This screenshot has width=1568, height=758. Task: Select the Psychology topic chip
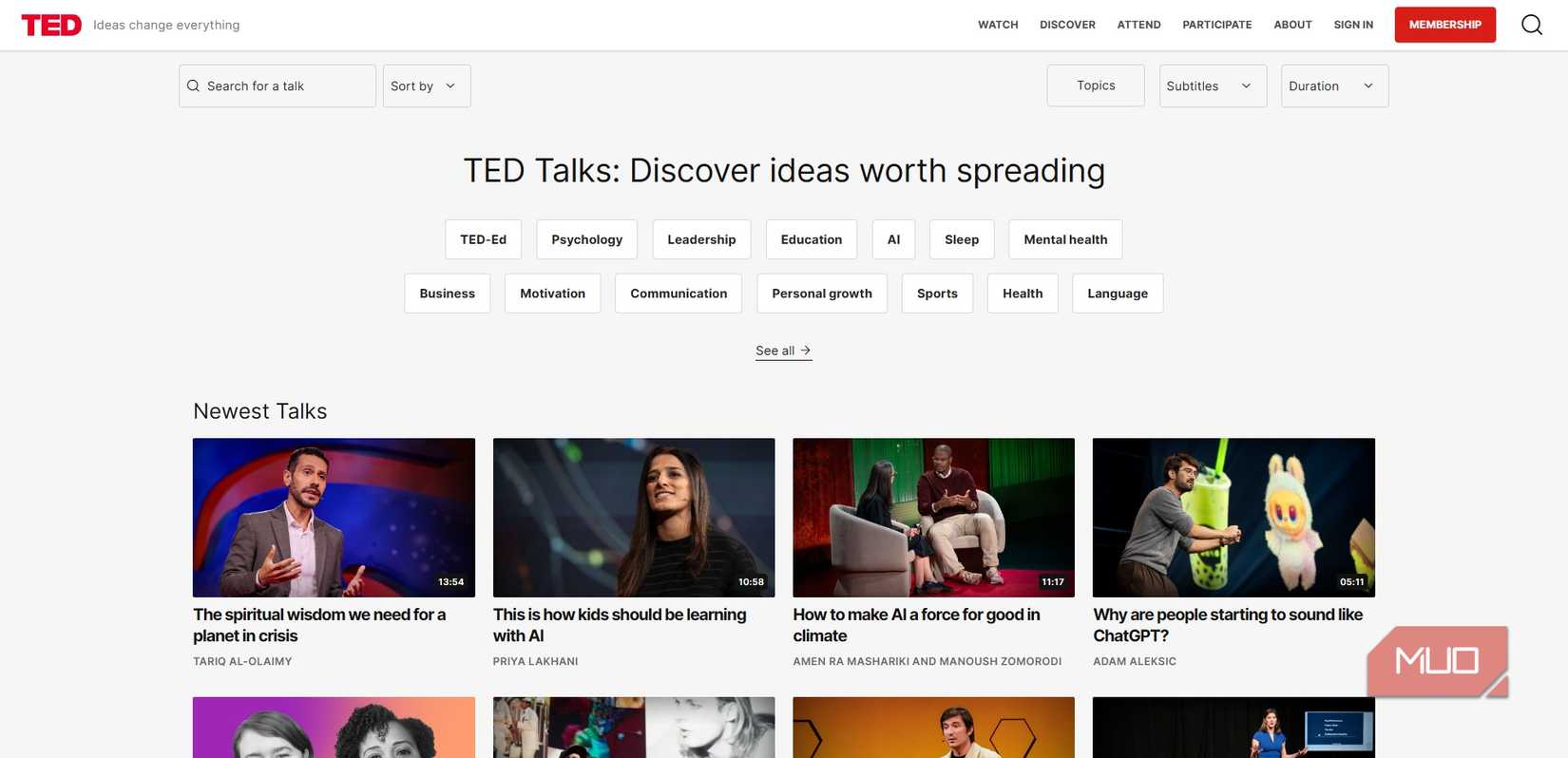pyautogui.click(x=586, y=239)
